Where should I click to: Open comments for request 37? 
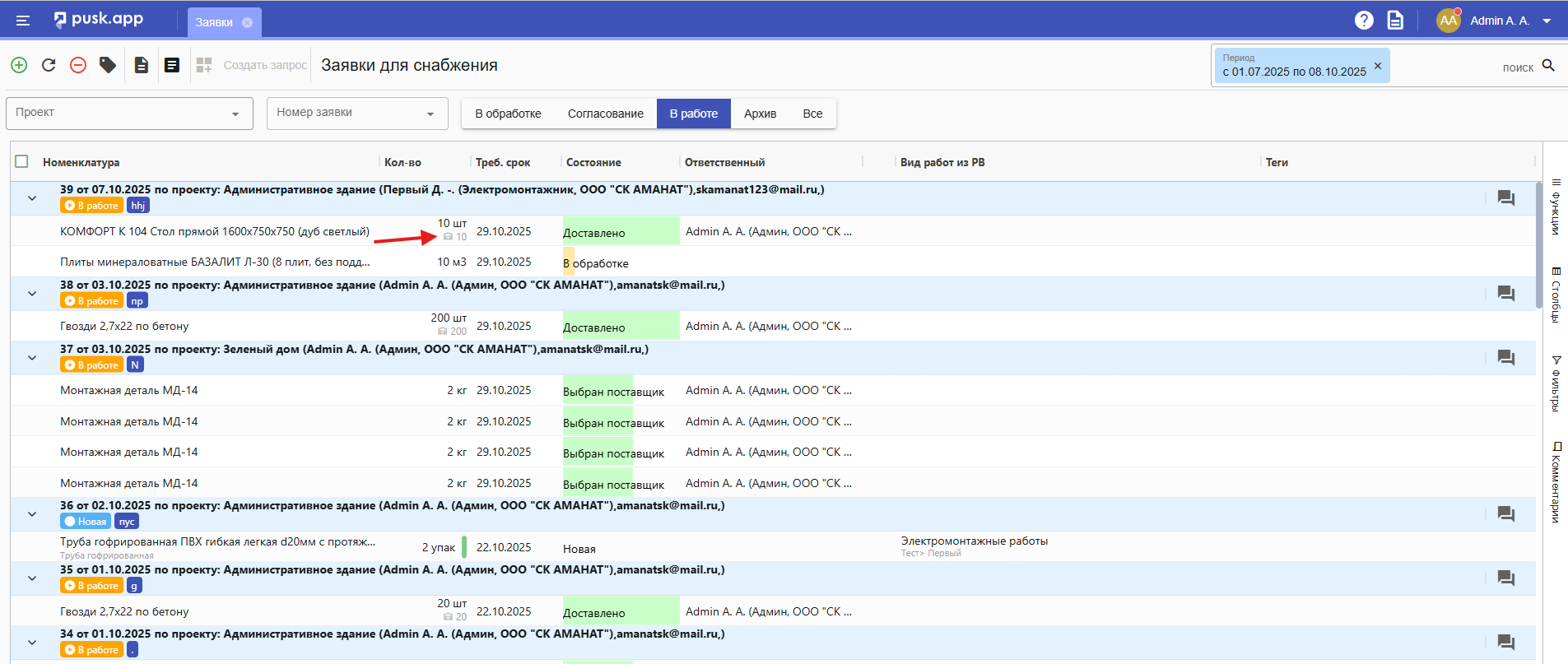coord(1505,358)
